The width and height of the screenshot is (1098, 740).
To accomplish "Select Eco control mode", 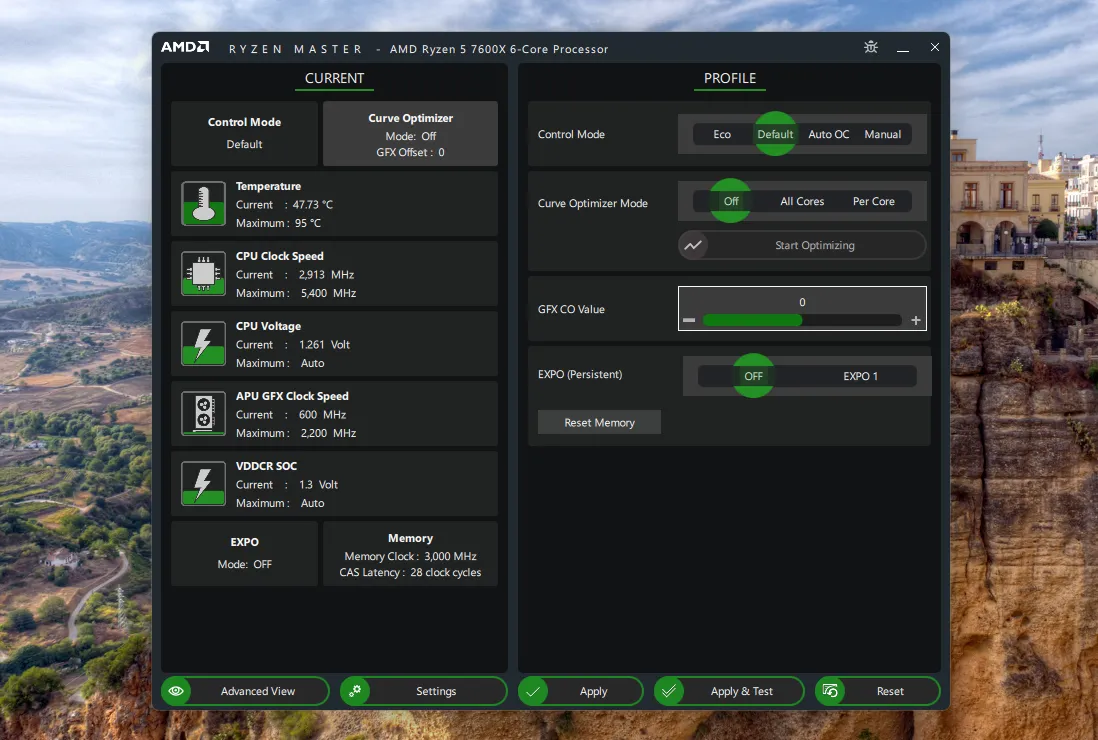I will 722,134.
